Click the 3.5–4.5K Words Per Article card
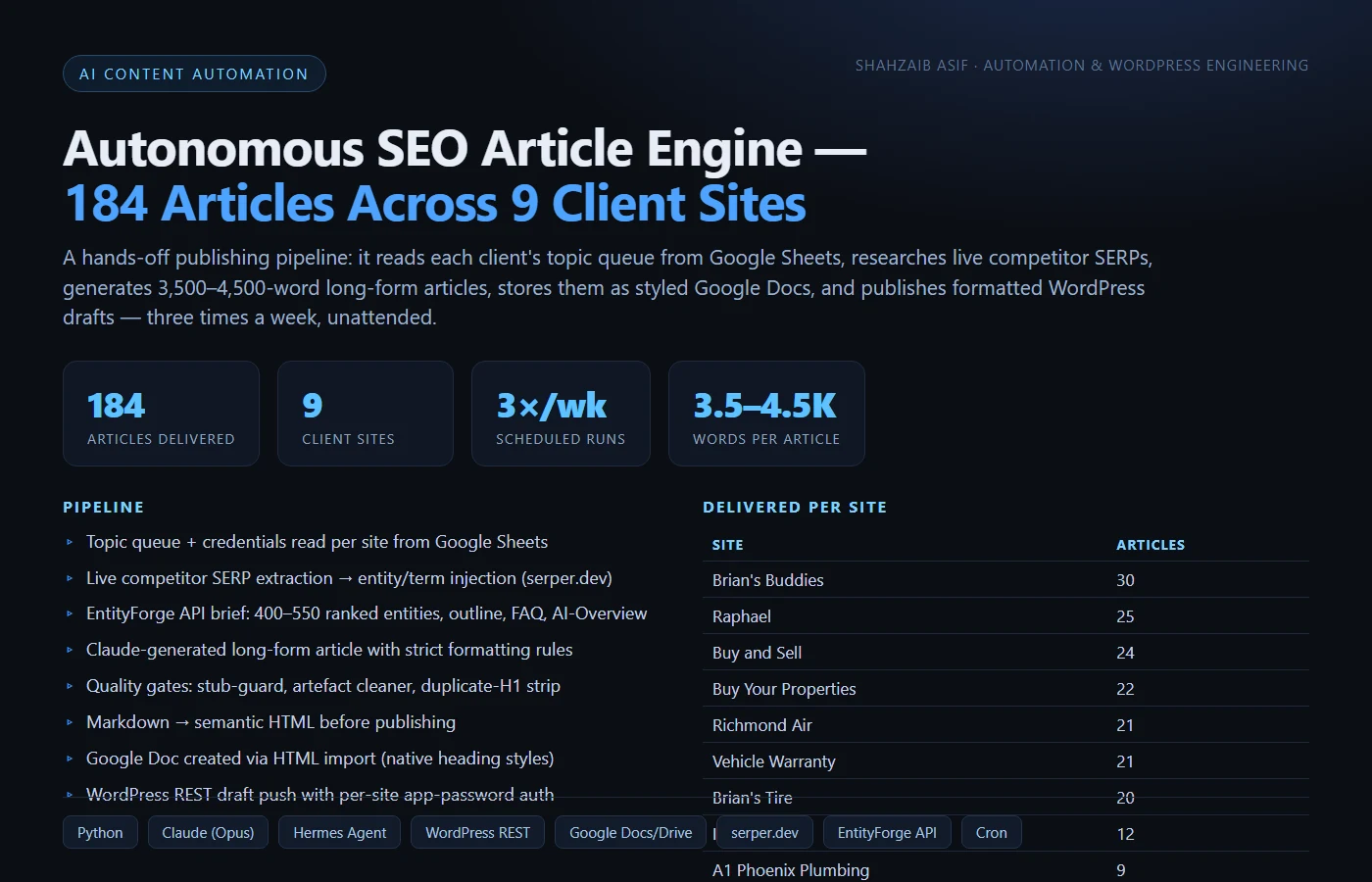Image resolution: width=1372 pixels, height=882 pixels. tap(766, 414)
